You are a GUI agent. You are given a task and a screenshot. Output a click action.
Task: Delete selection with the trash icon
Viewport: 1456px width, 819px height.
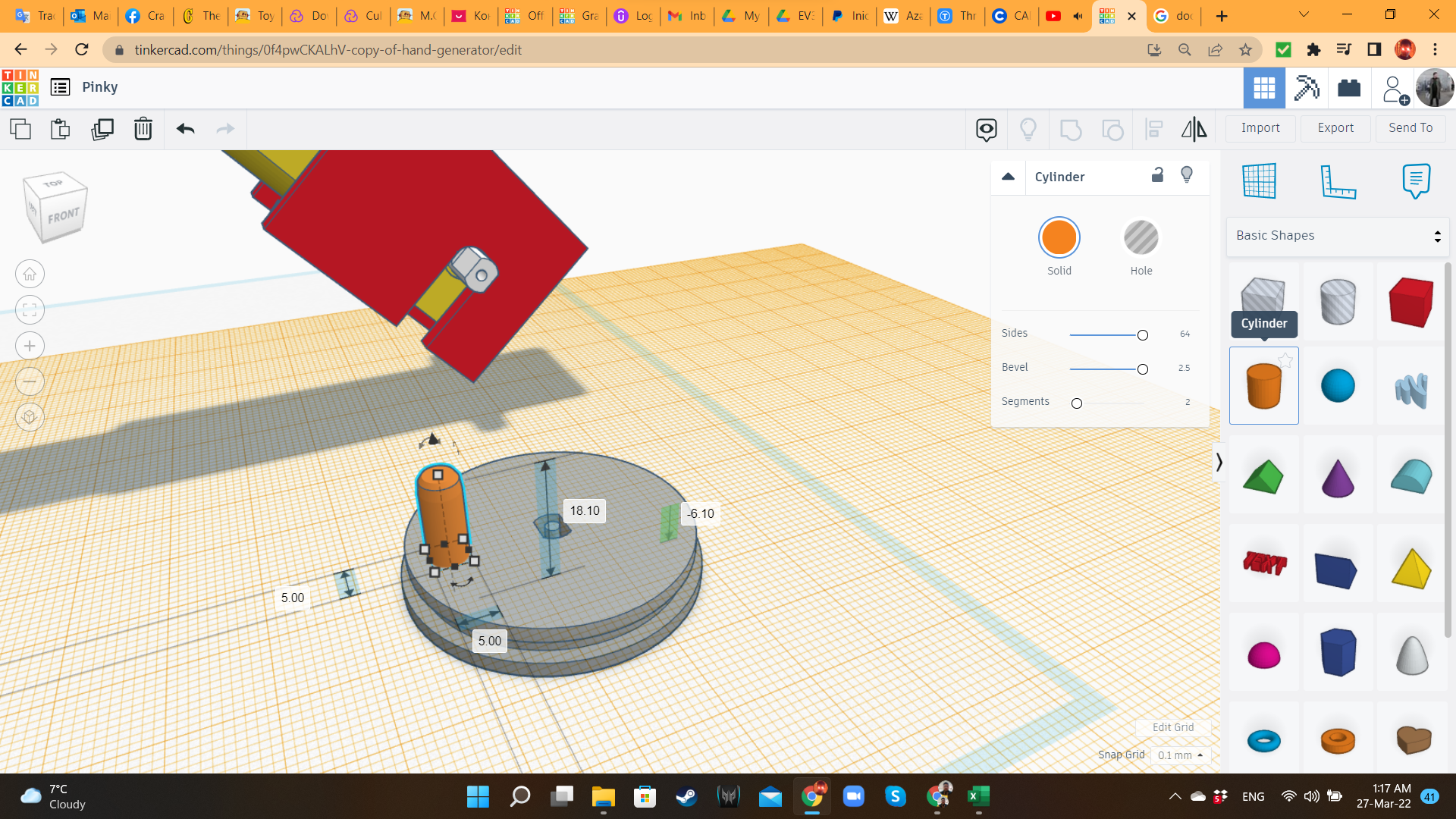pyautogui.click(x=143, y=129)
